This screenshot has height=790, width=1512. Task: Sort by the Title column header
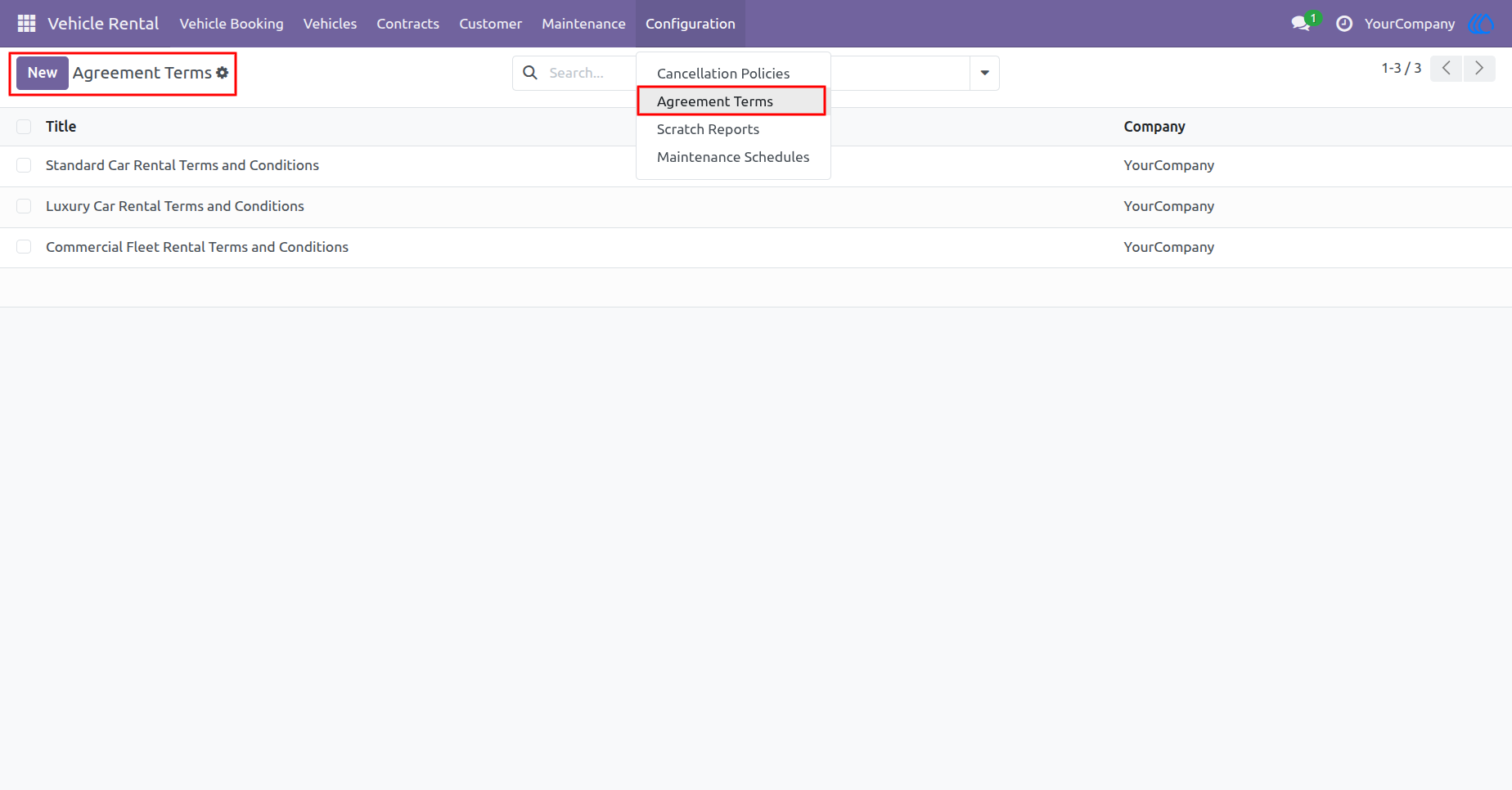click(61, 127)
